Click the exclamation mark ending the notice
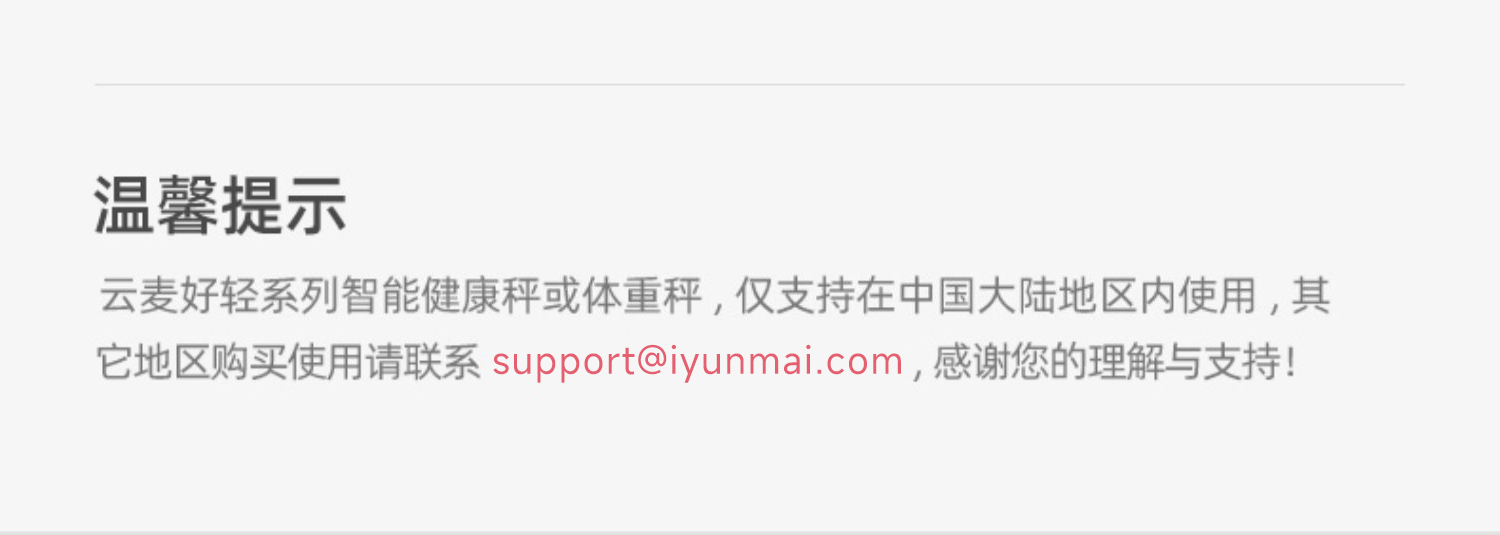Screen dimensions: 1500x535 coord(1290,363)
